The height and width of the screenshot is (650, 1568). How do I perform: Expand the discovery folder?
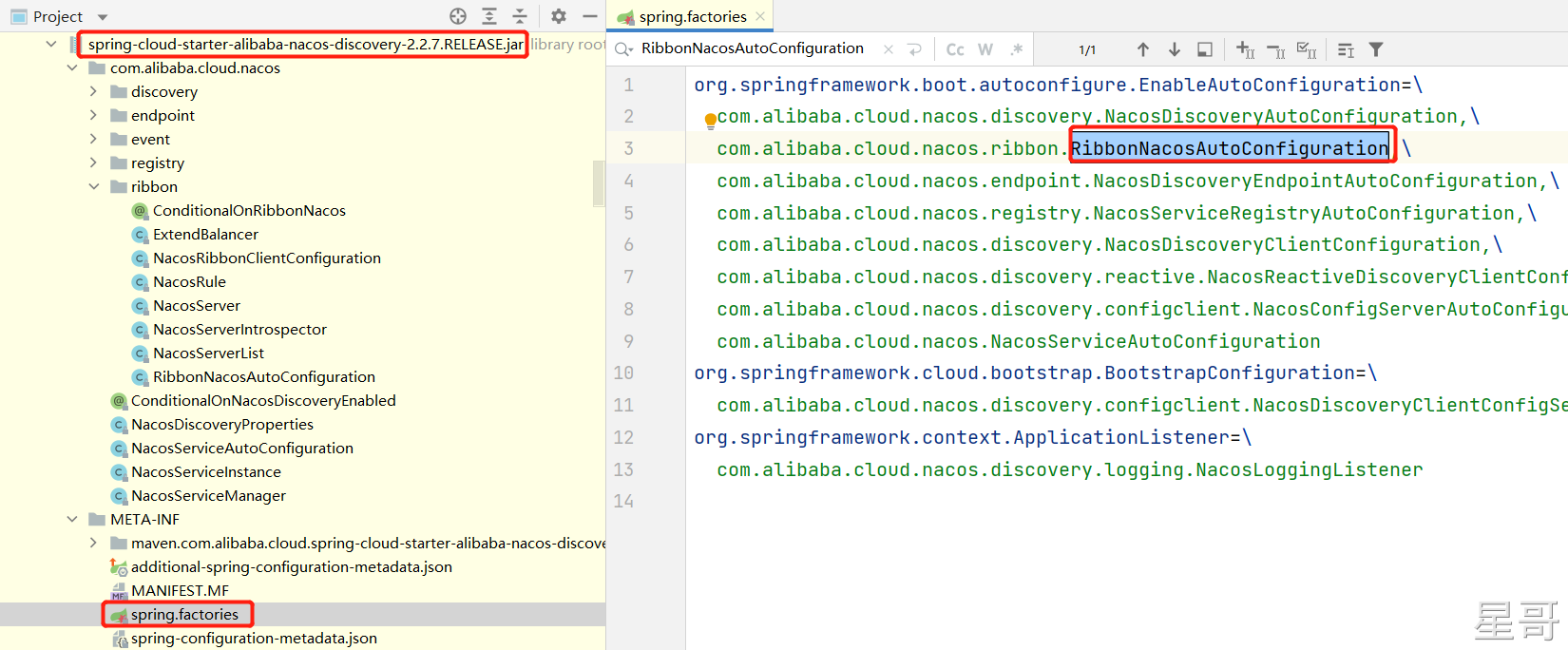tap(93, 91)
